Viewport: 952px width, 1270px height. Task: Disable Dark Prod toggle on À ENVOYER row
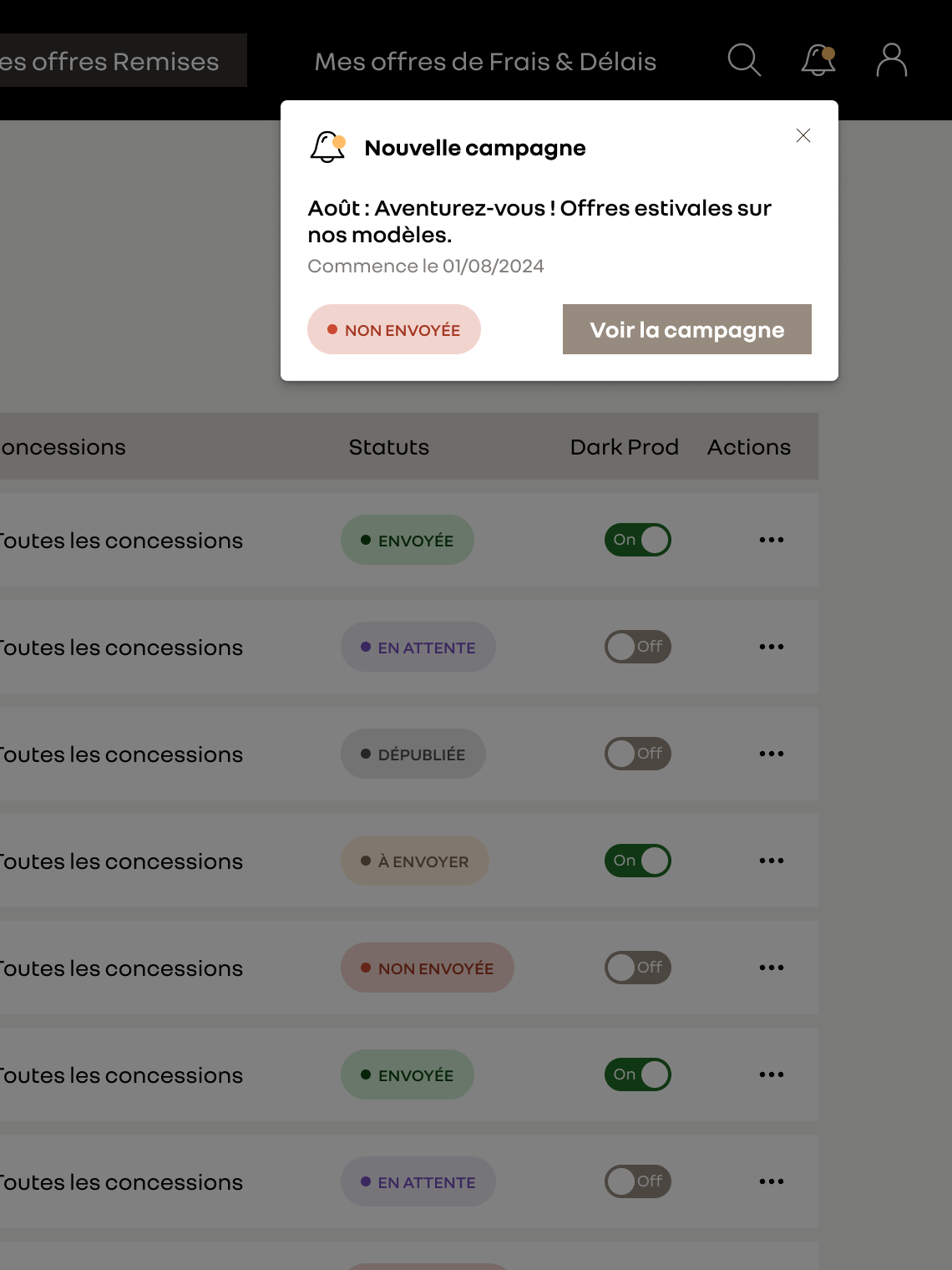(x=638, y=861)
